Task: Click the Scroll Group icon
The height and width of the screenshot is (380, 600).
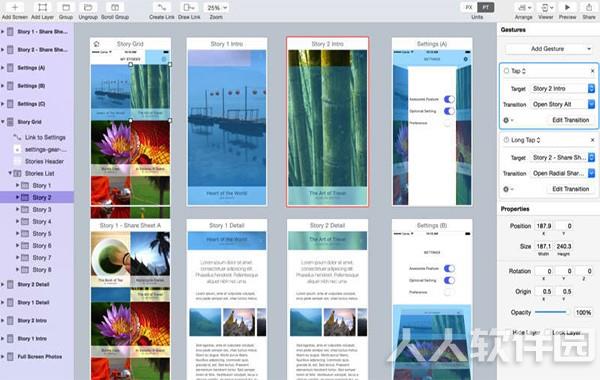Action: (x=115, y=7)
